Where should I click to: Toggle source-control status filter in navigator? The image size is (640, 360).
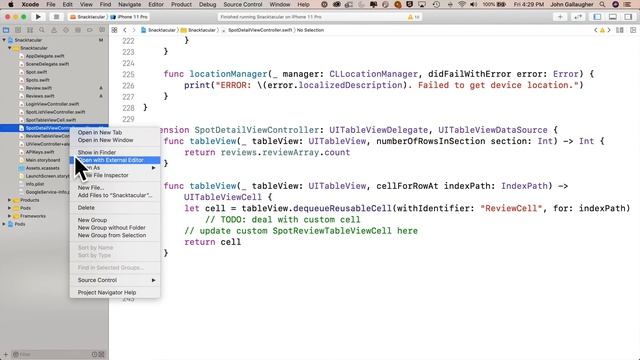coord(102,354)
